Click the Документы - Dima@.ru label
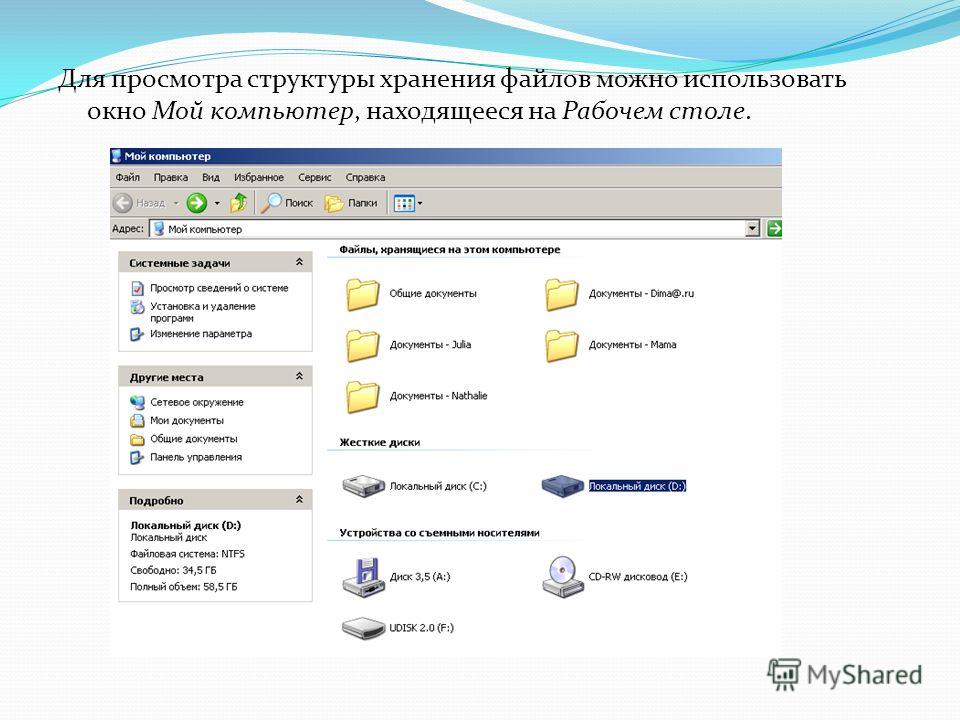This screenshot has width=960, height=720. pos(642,293)
